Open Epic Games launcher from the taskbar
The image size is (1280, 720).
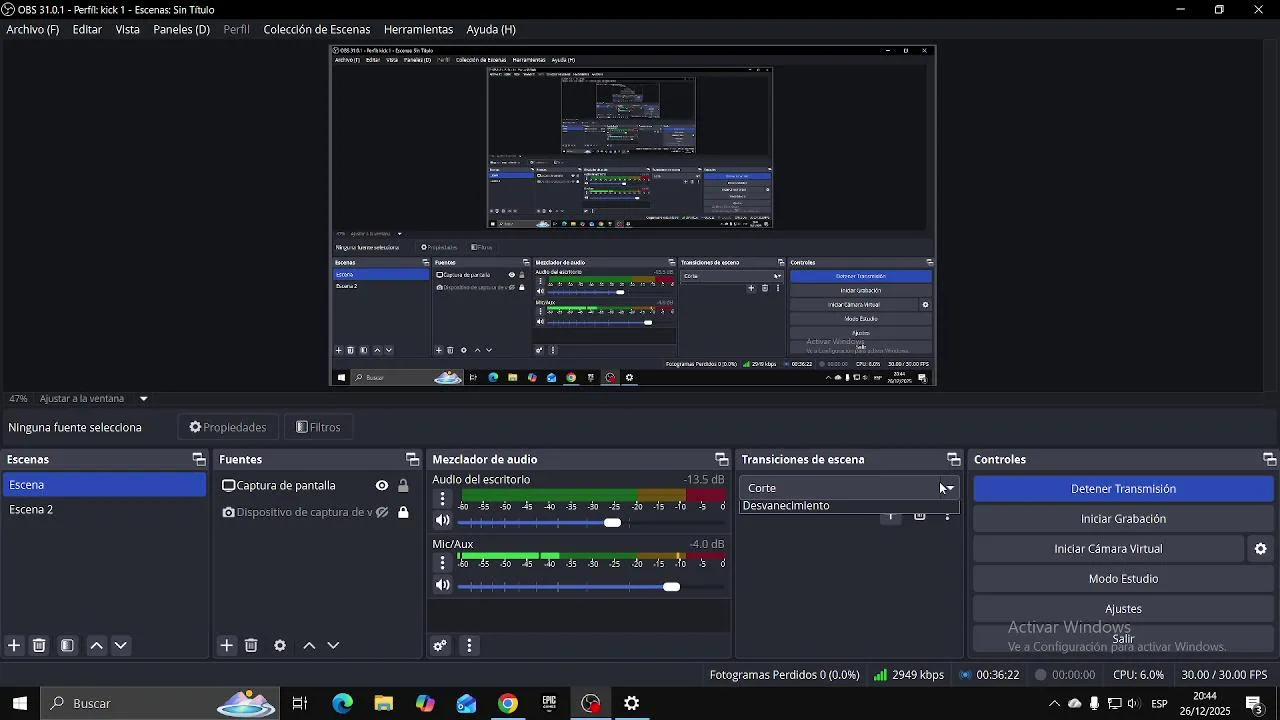(549, 704)
